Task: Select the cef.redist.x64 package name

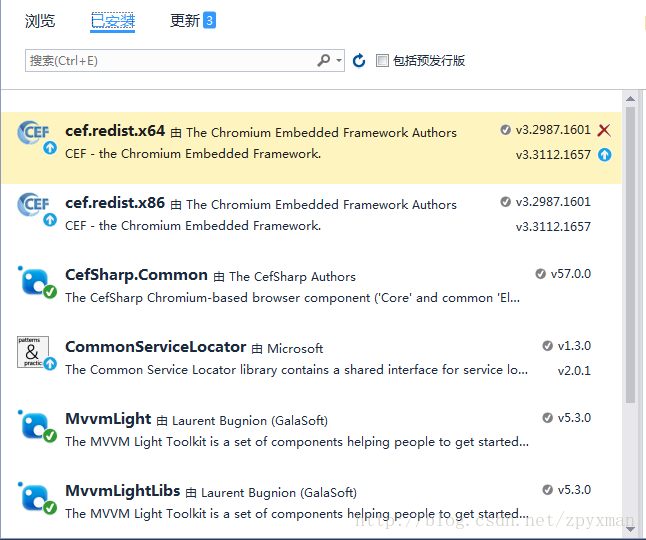Action: click(115, 131)
